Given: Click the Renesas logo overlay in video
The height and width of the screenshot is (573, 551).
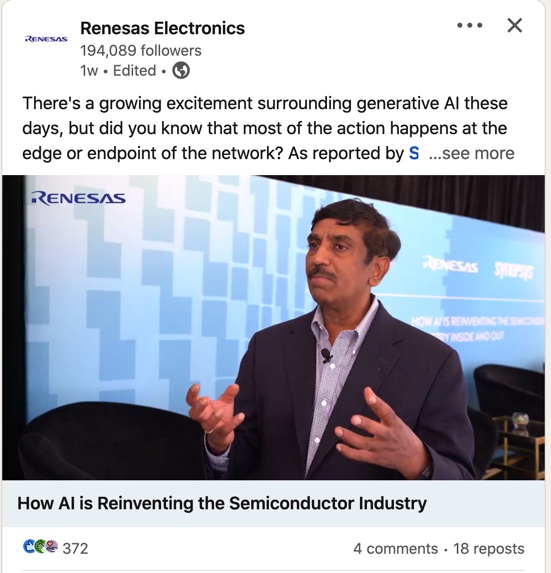Looking at the screenshot, I should 78,198.
